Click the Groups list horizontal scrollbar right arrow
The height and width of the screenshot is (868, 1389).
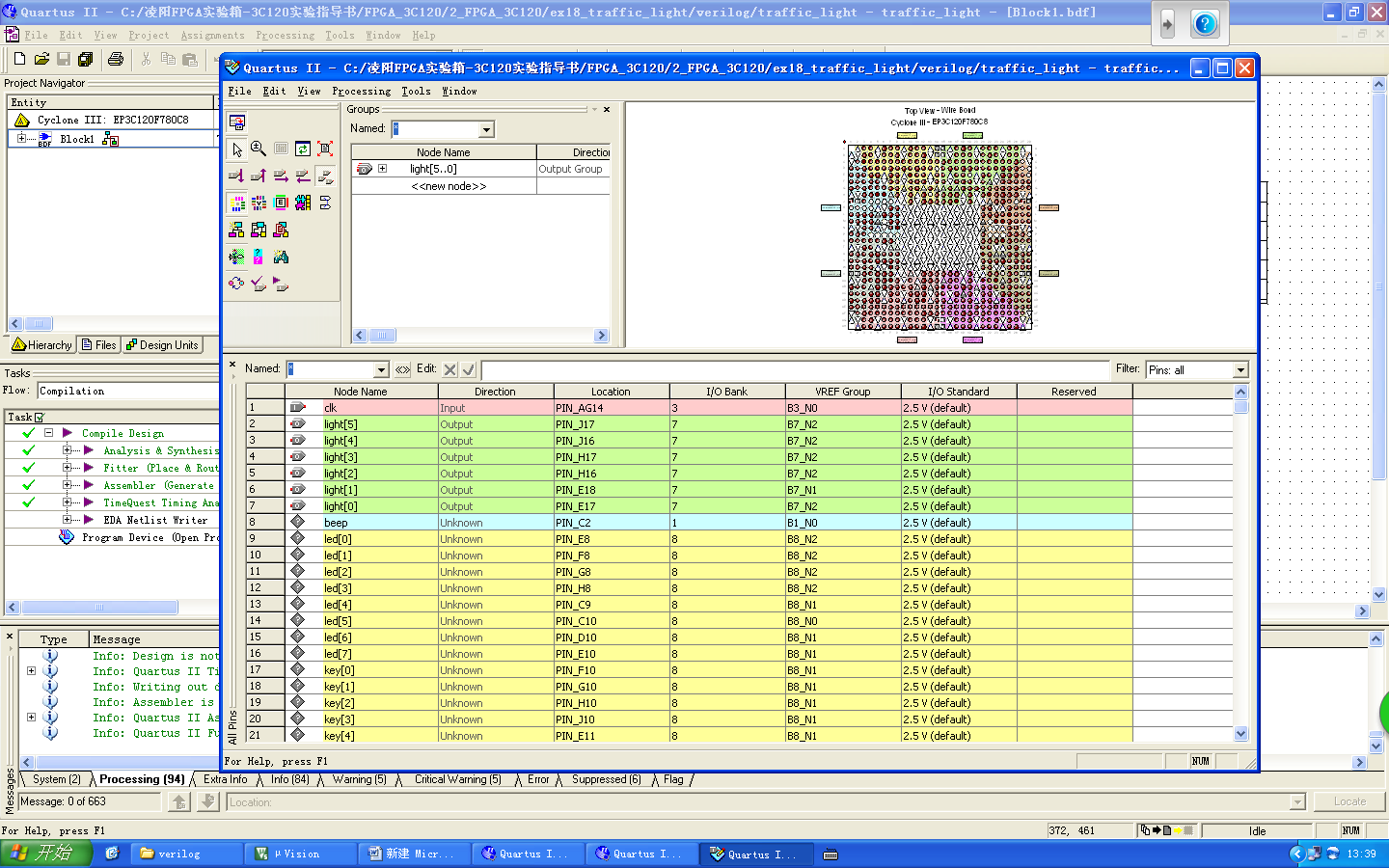[602, 336]
